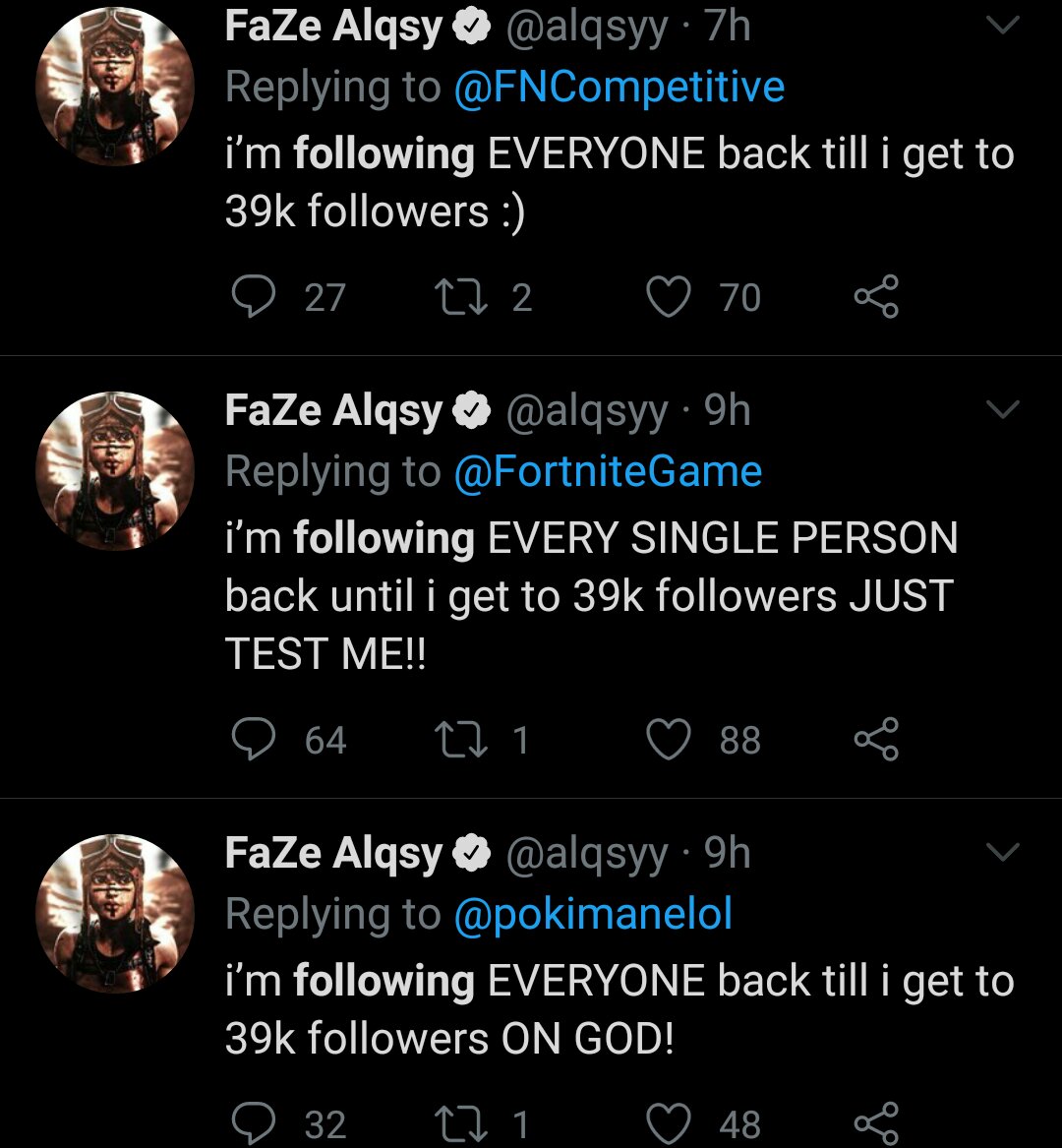Share the JUST TEST ME tweet
Viewport: 1062px width, 1148px height.
(x=875, y=740)
